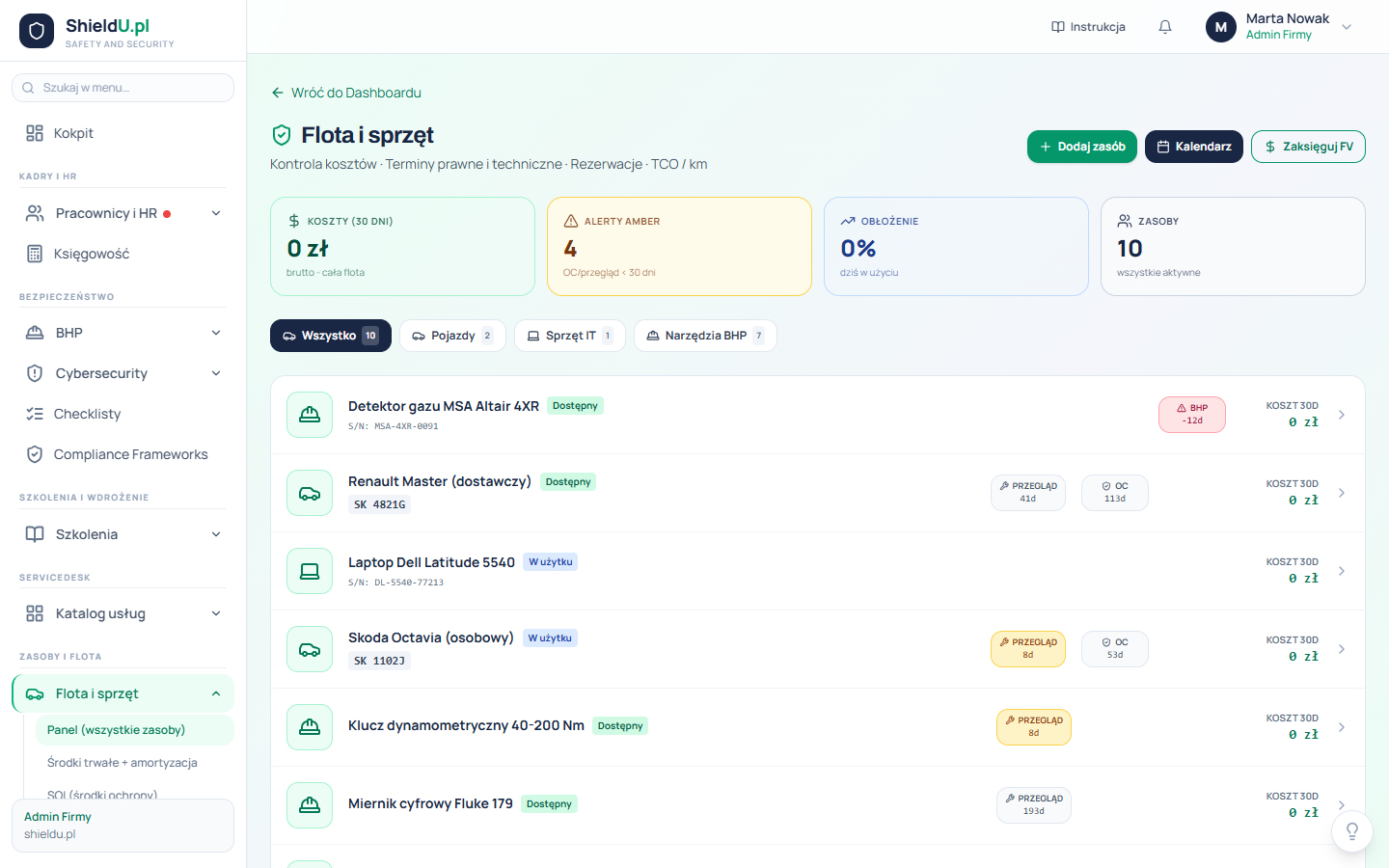1389x868 pixels.
Task: Click Miernik cyfrowy Fluke helmet icon
Action: 310,805
